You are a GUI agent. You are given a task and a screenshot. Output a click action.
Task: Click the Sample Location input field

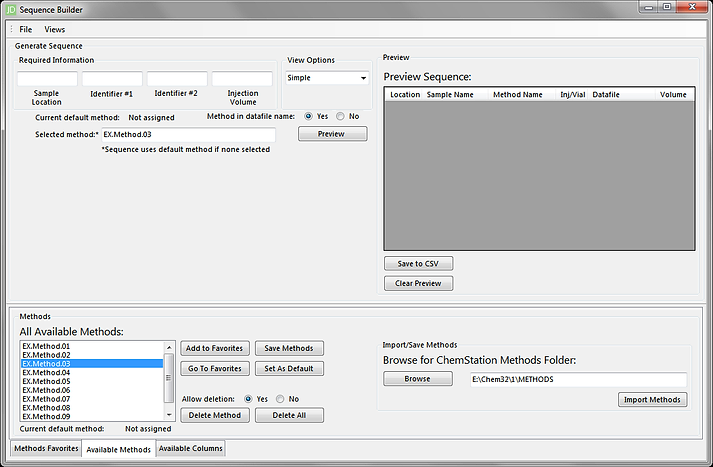[x=47, y=79]
